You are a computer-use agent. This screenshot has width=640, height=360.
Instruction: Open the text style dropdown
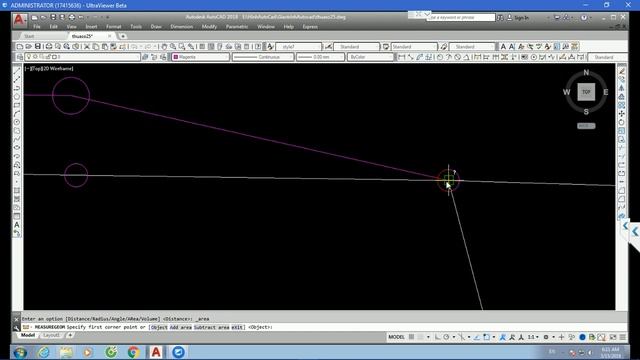click(x=299, y=47)
